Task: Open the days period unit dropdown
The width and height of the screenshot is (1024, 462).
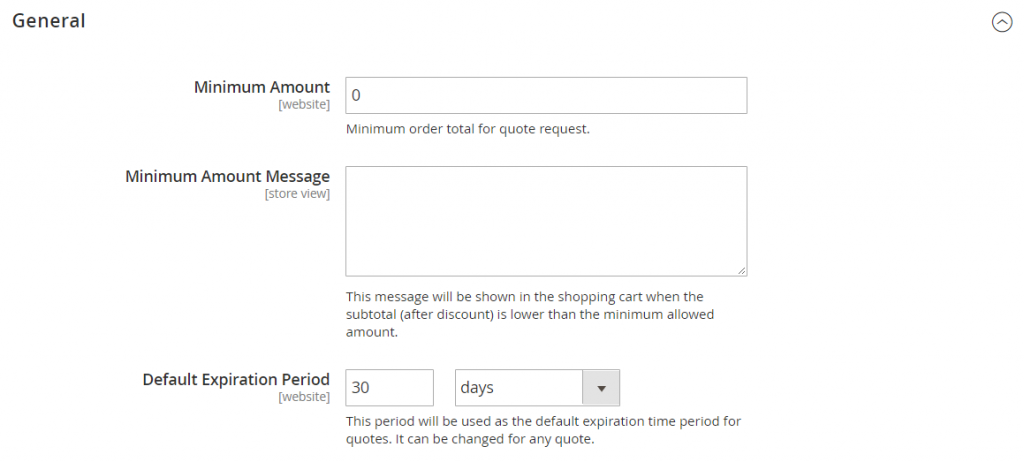Action: tap(537, 388)
